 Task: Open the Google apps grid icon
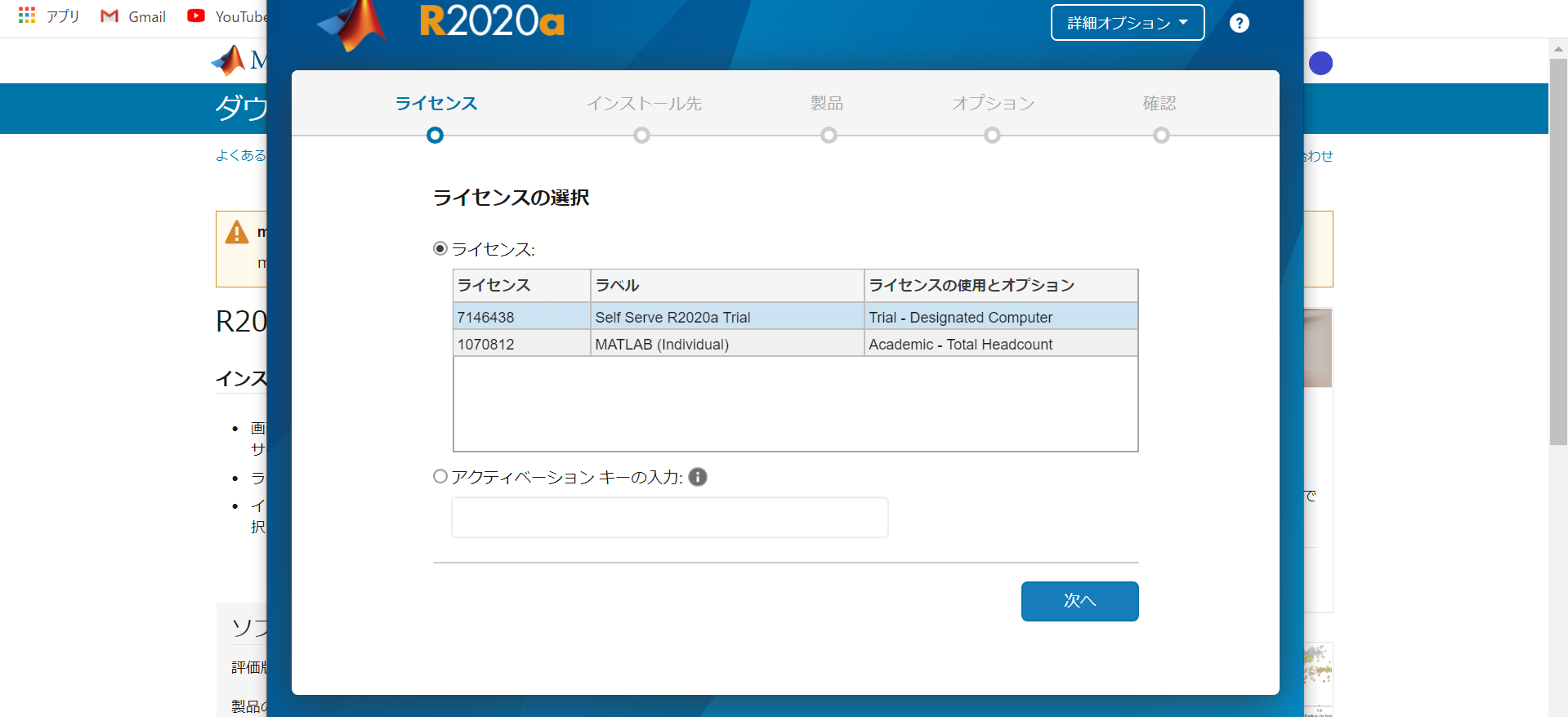[27, 16]
